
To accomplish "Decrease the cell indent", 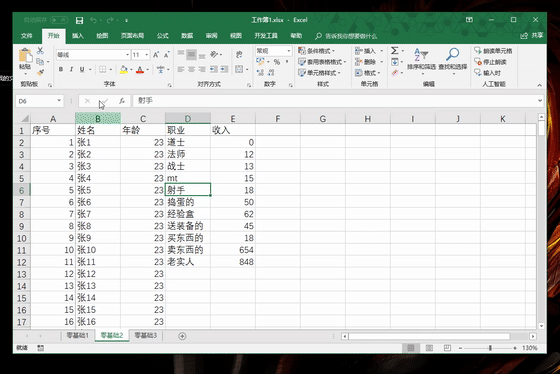I will coord(214,69).
